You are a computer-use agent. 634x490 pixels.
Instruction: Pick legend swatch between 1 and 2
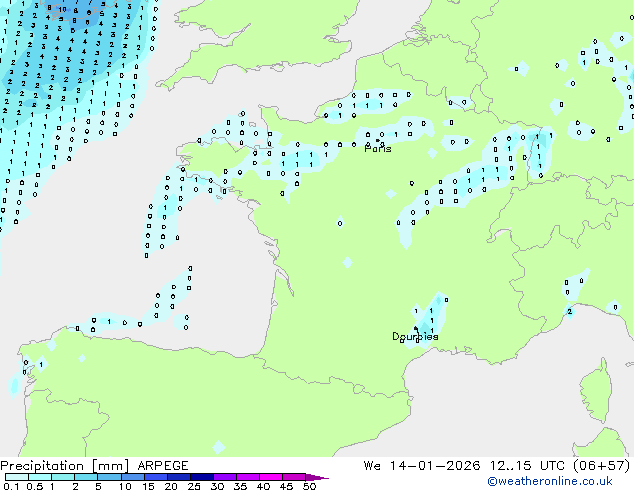(x=63, y=477)
